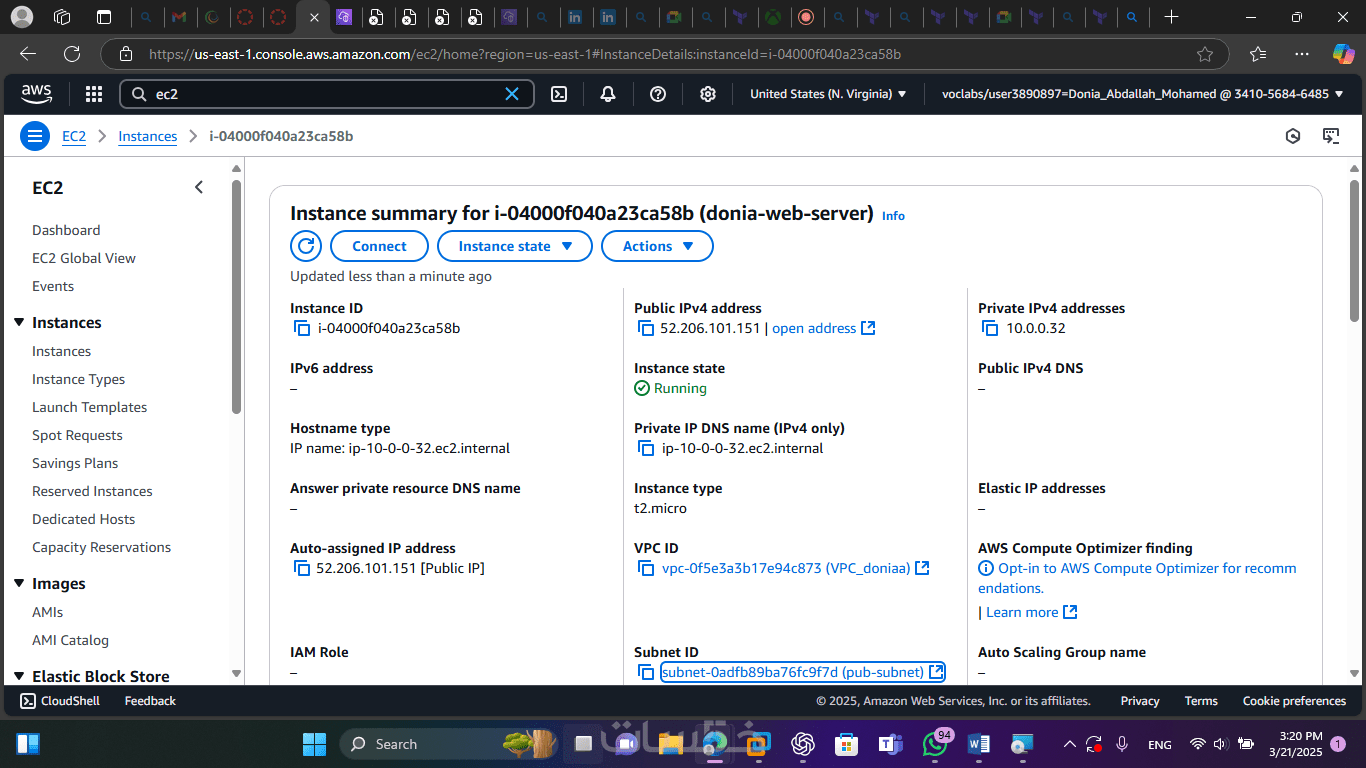Open region selector United States (N. Virginia)

point(828,94)
